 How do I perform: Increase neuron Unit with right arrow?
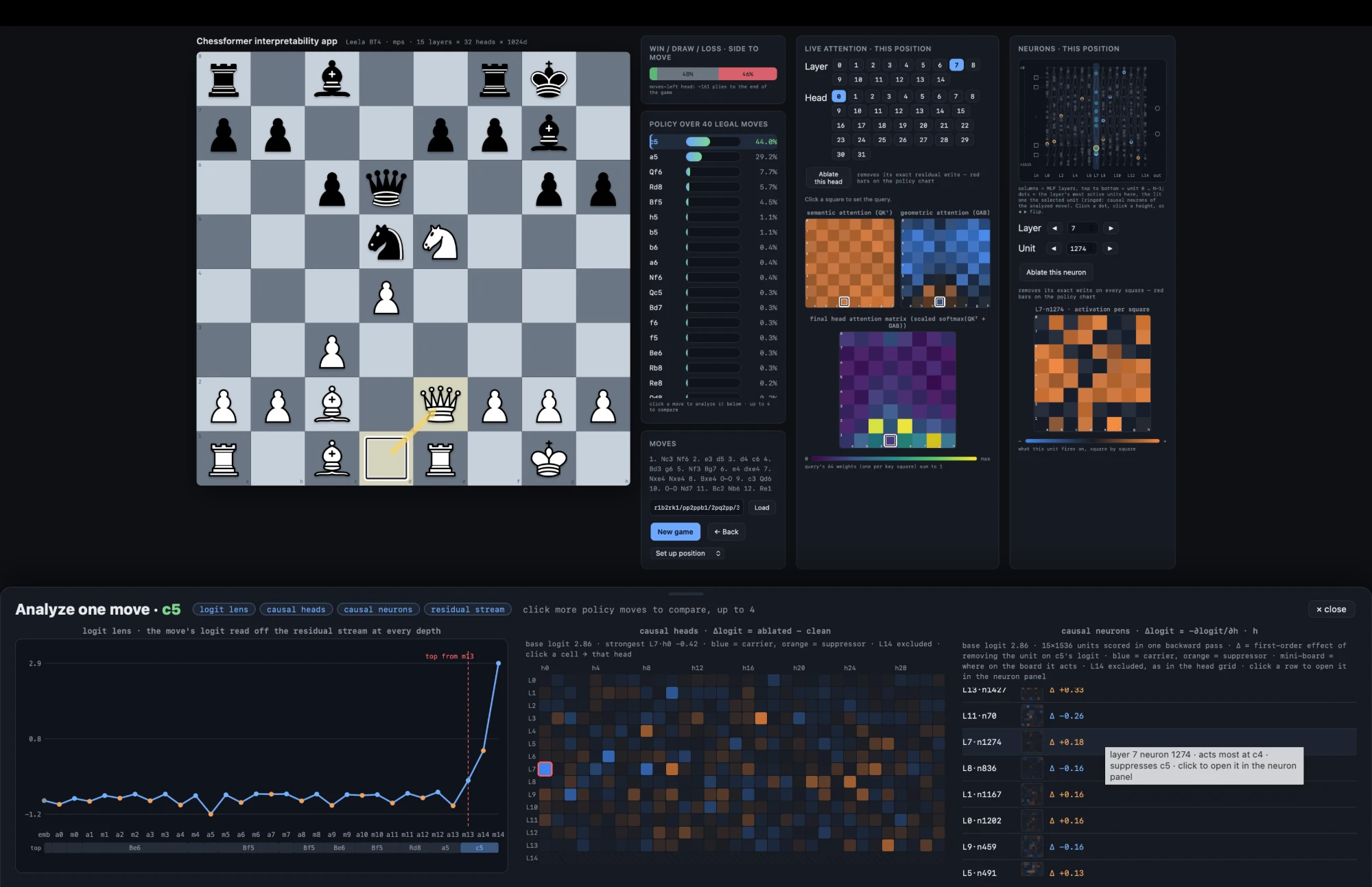point(1110,248)
